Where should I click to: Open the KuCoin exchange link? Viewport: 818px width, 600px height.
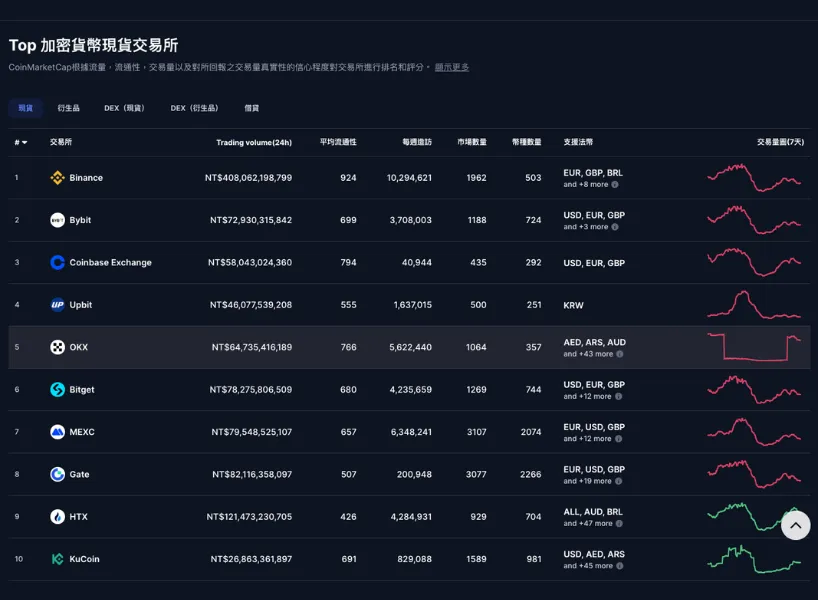coord(85,559)
